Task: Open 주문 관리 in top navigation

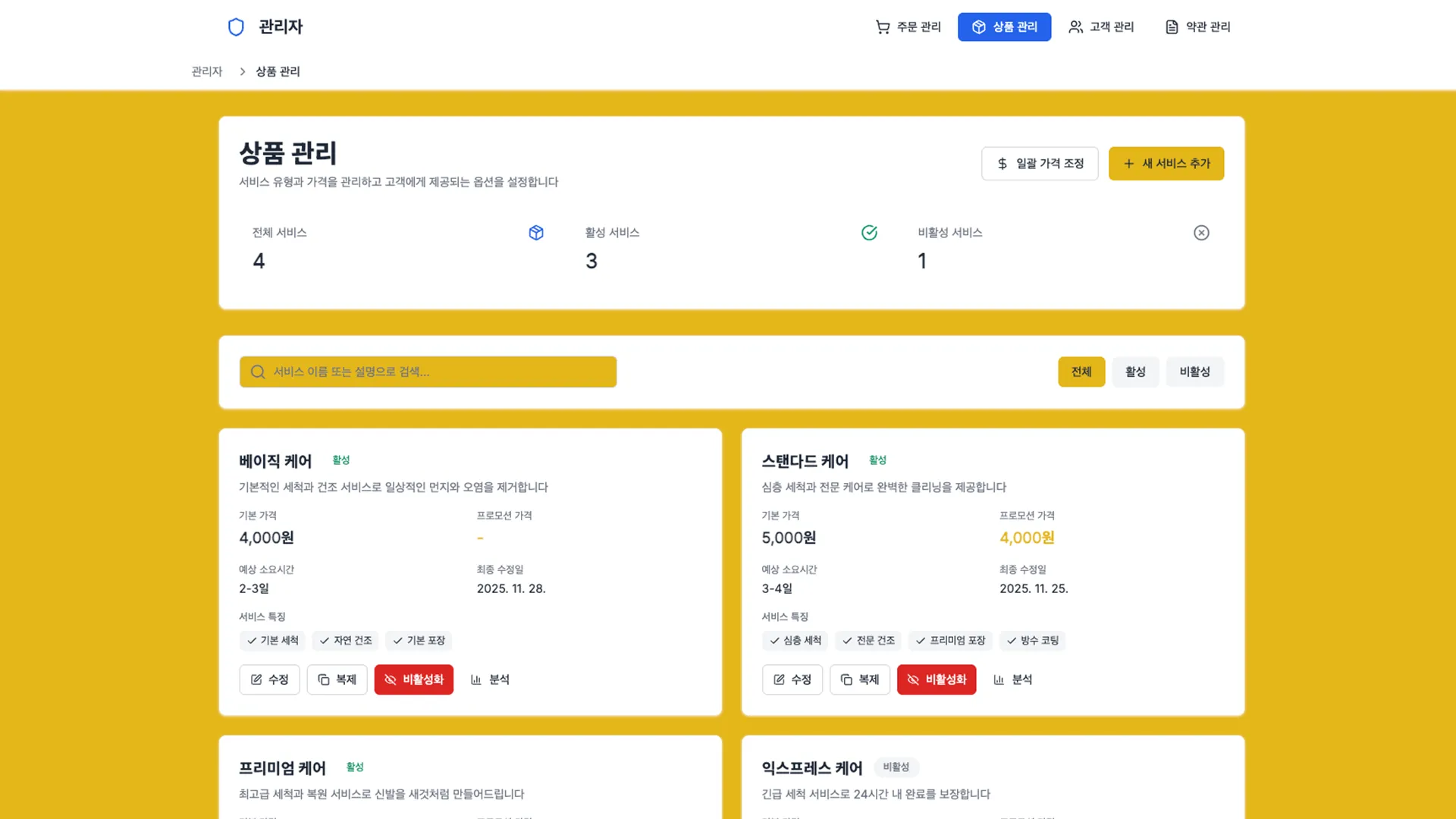Action: [908, 27]
